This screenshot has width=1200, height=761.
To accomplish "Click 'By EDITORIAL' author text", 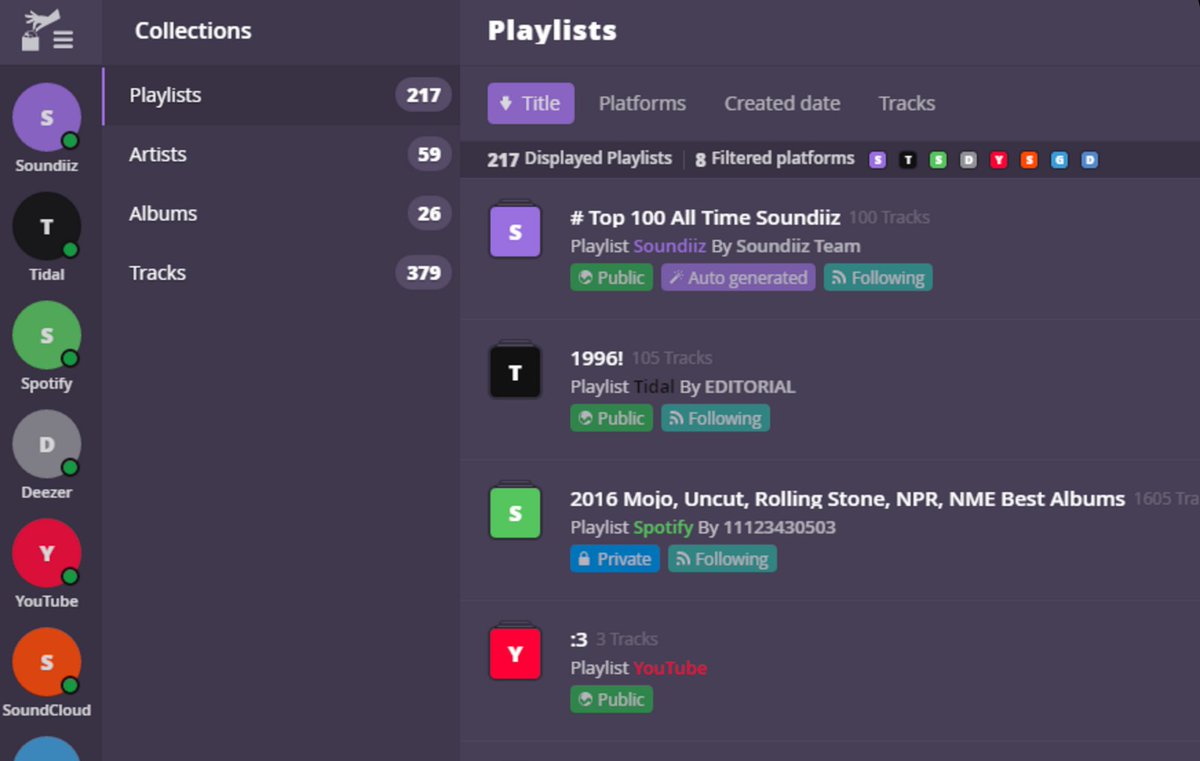I will click(x=738, y=387).
